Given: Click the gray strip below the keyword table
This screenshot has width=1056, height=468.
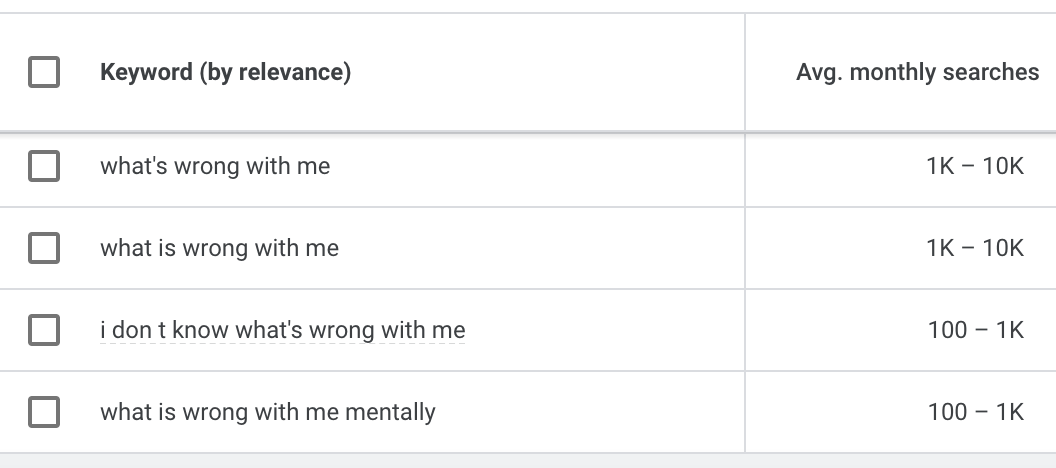Looking at the screenshot, I should (x=528, y=461).
